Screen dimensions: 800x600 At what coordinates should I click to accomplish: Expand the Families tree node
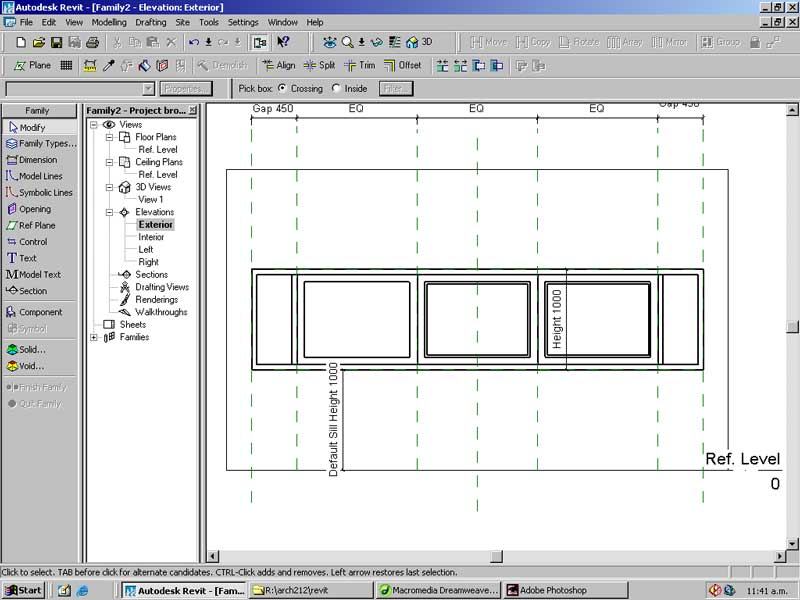pyautogui.click(x=95, y=337)
